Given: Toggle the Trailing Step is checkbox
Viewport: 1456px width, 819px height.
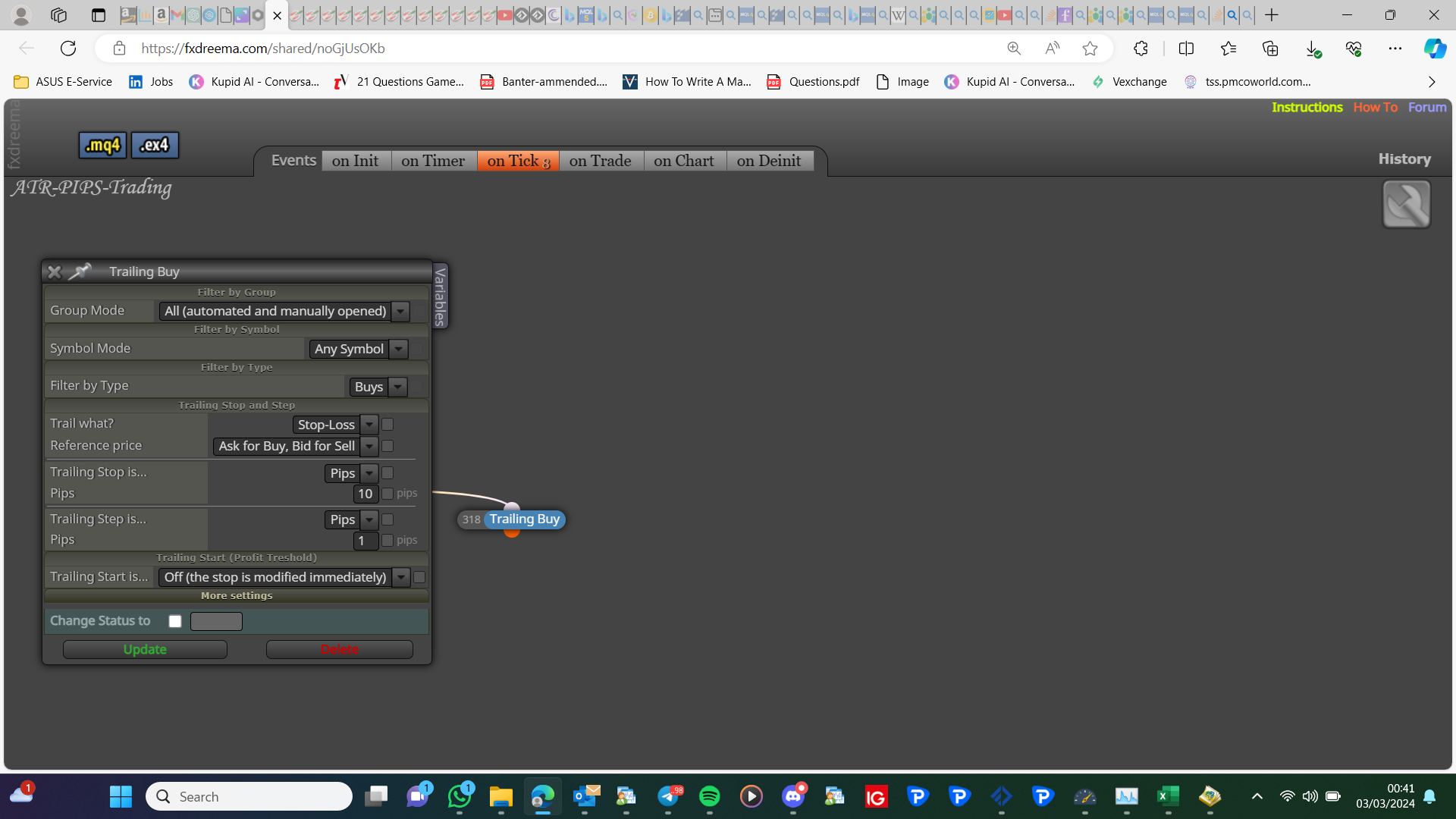Looking at the screenshot, I should (388, 519).
